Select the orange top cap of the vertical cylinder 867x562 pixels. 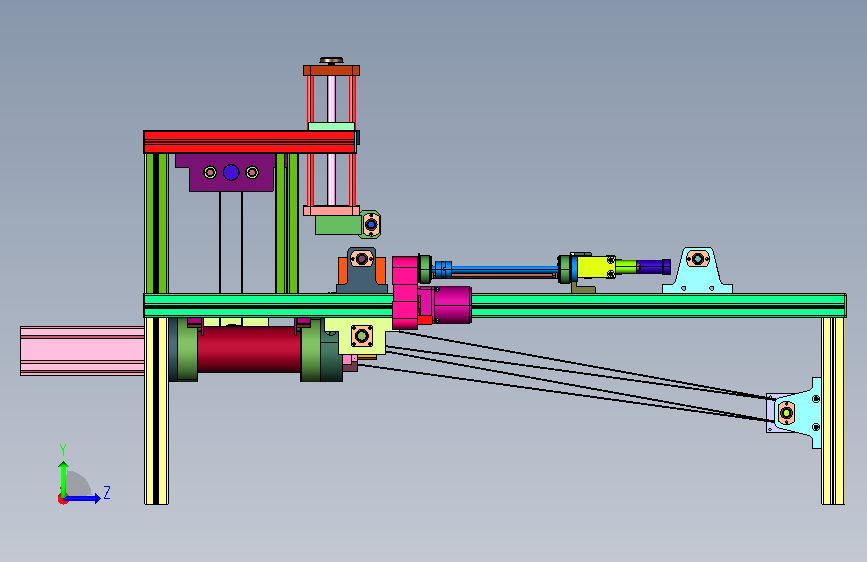coord(331,70)
